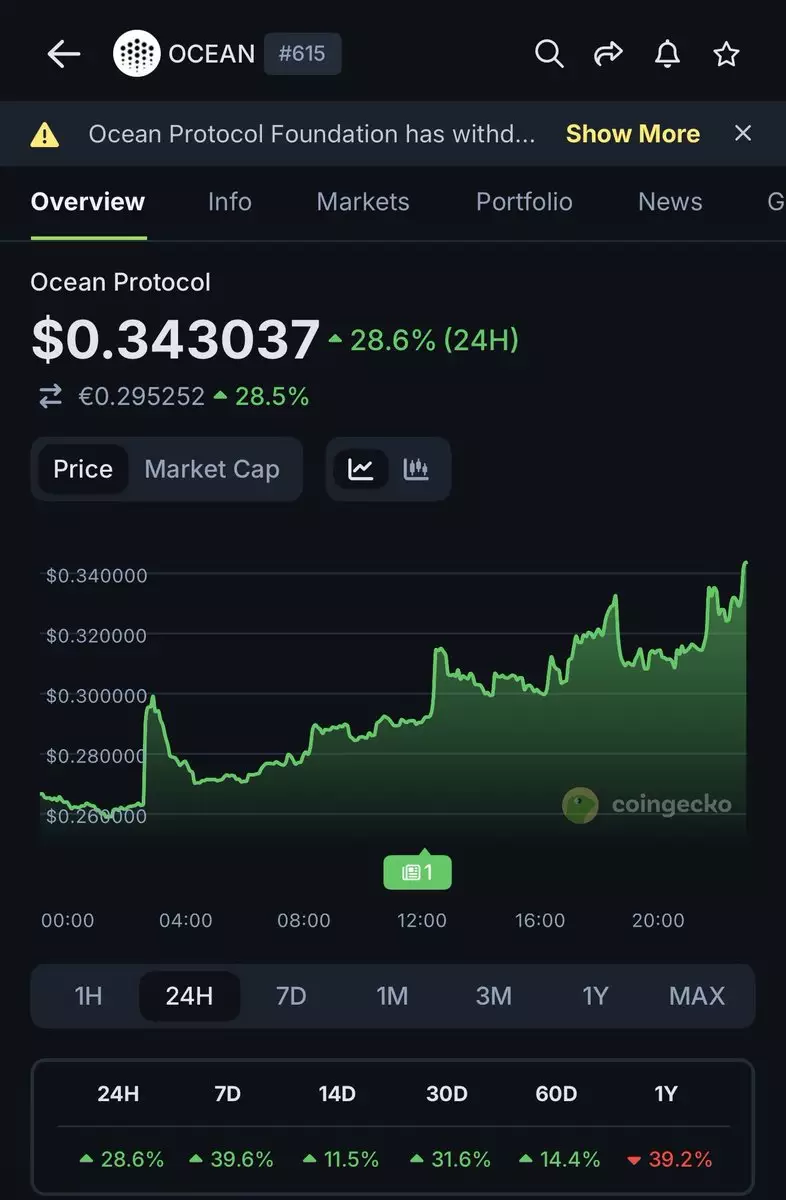Expand alert with Show More

click(x=633, y=134)
